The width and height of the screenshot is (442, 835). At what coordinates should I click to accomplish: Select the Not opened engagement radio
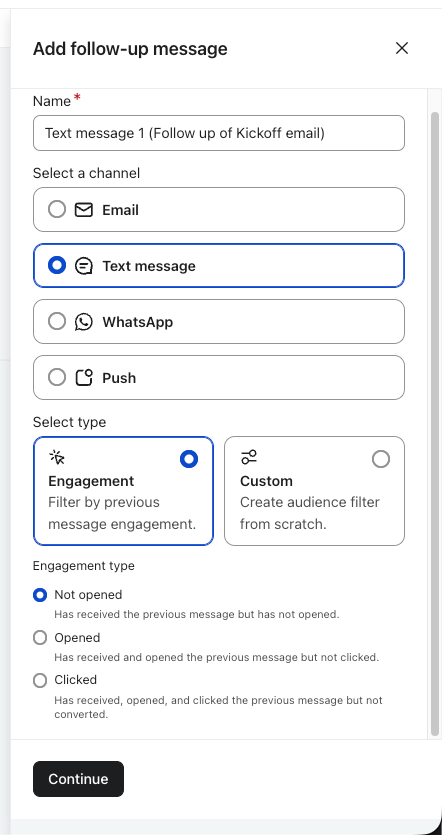coord(40,595)
